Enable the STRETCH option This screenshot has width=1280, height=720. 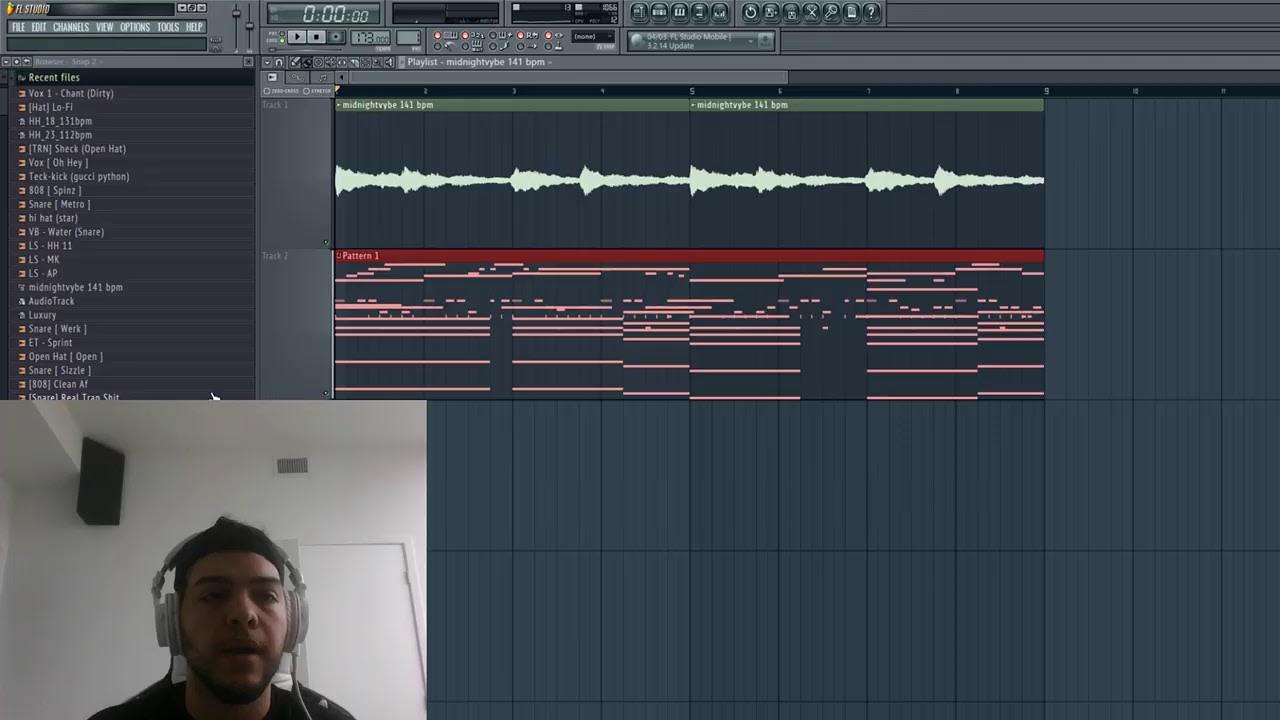click(317, 91)
